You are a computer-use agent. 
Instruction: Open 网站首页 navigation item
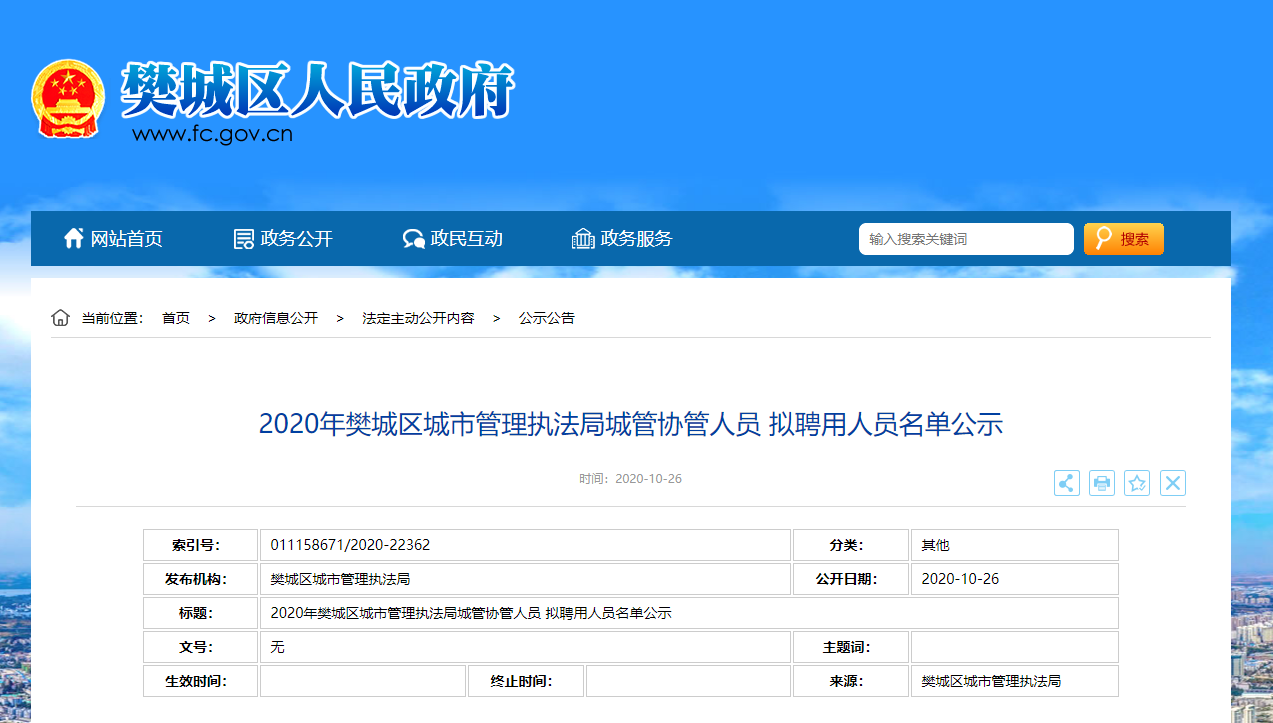[x=127, y=238]
